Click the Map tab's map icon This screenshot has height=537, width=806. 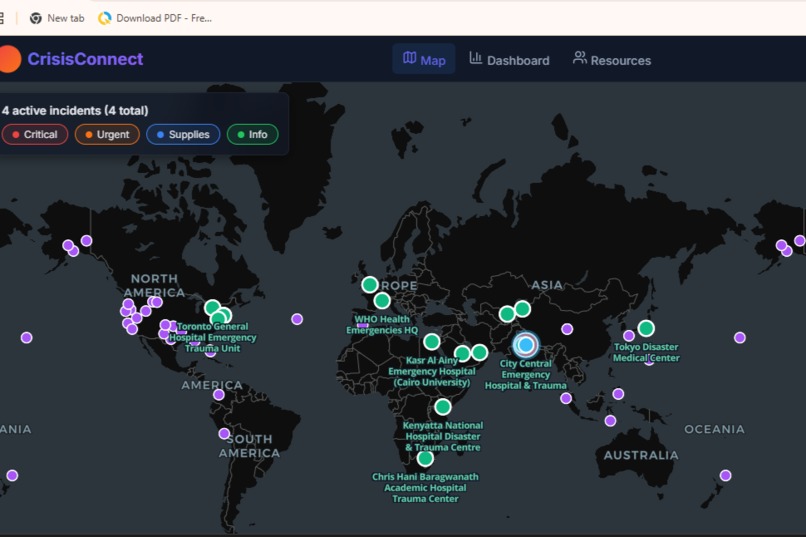click(x=410, y=58)
